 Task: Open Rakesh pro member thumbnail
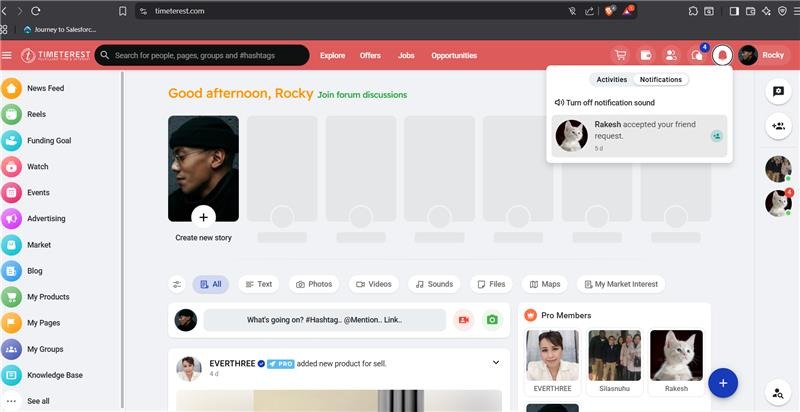point(676,355)
